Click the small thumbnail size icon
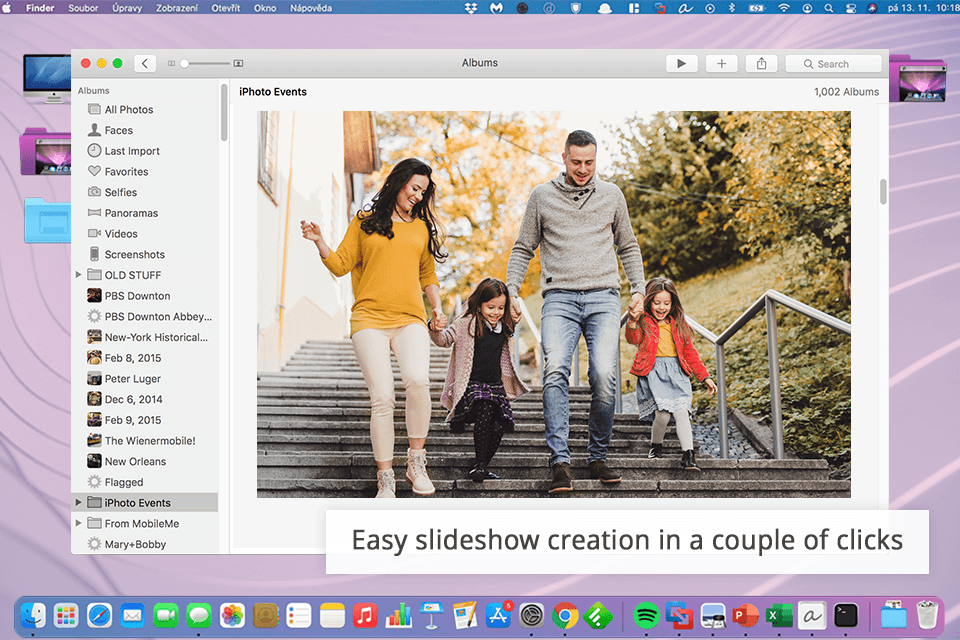 [x=171, y=64]
